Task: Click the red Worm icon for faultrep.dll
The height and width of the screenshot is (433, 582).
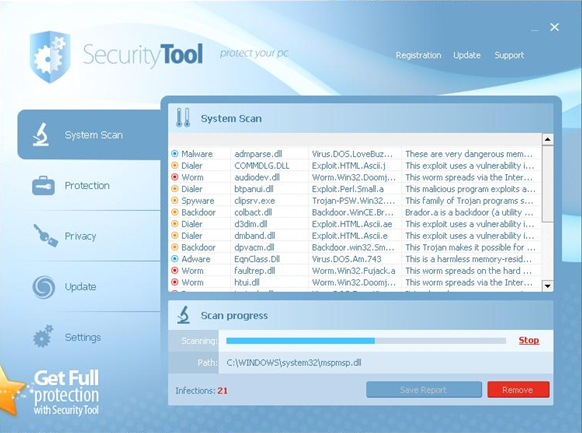Action: (174, 270)
